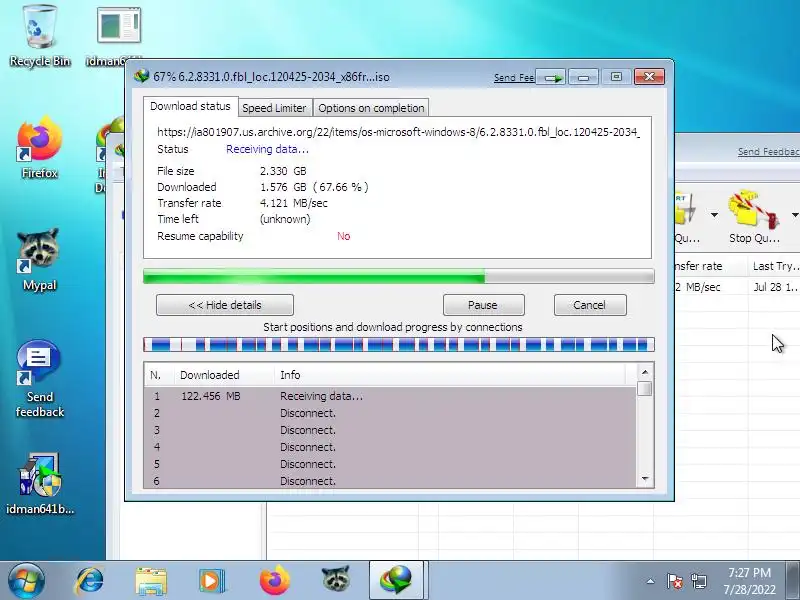This screenshot has width=800, height=600.
Task: Click transfer rate value '4.121 MB/sec'
Action: (294, 203)
